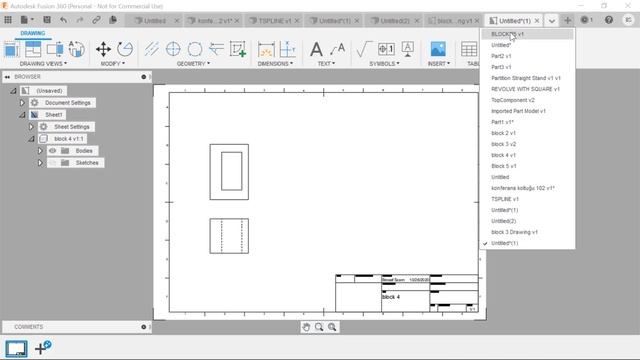
Task: Select the Dimension tool
Action: tap(266, 50)
